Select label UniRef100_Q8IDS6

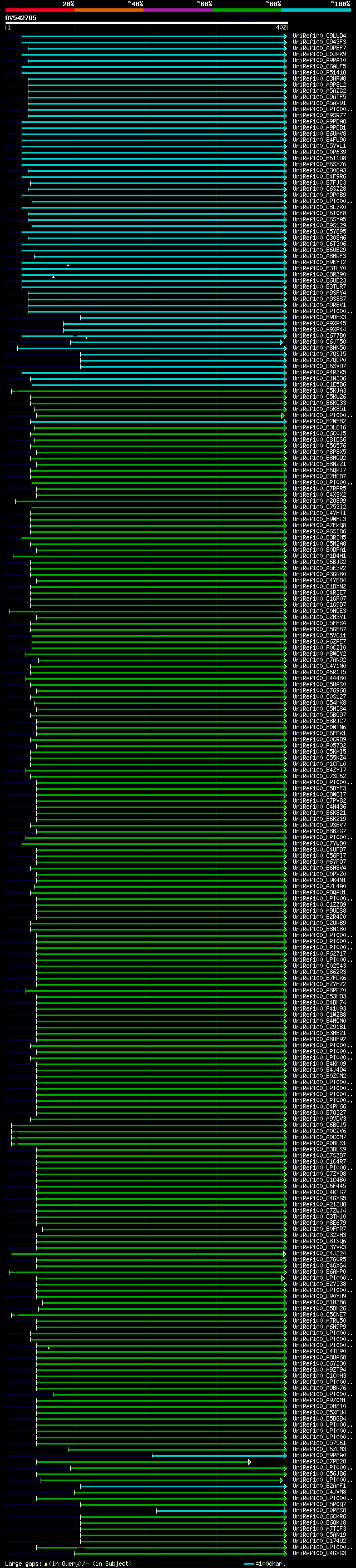tap(319, 439)
